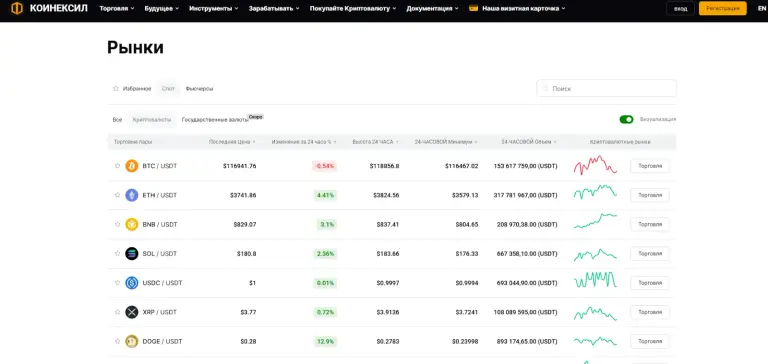Click Торговля button for BNB / USDT

pyautogui.click(x=649, y=224)
